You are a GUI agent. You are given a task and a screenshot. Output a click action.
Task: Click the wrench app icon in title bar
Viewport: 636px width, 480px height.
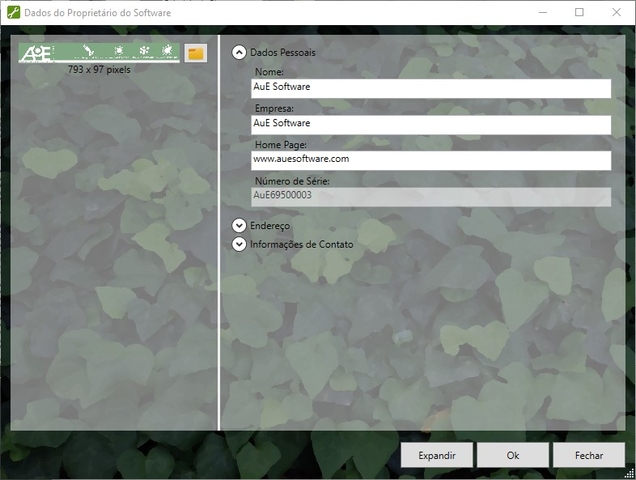coord(13,13)
